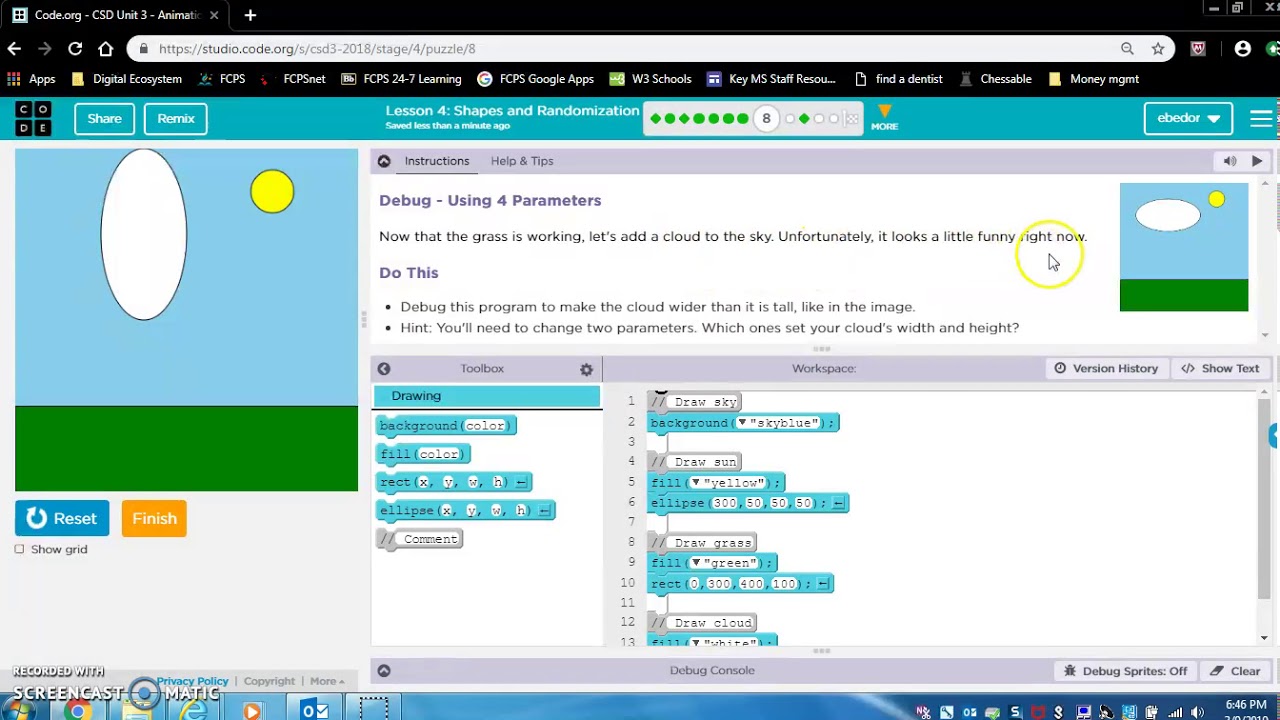
Task: Toggle the Show grid checkbox
Action: coord(20,549)
